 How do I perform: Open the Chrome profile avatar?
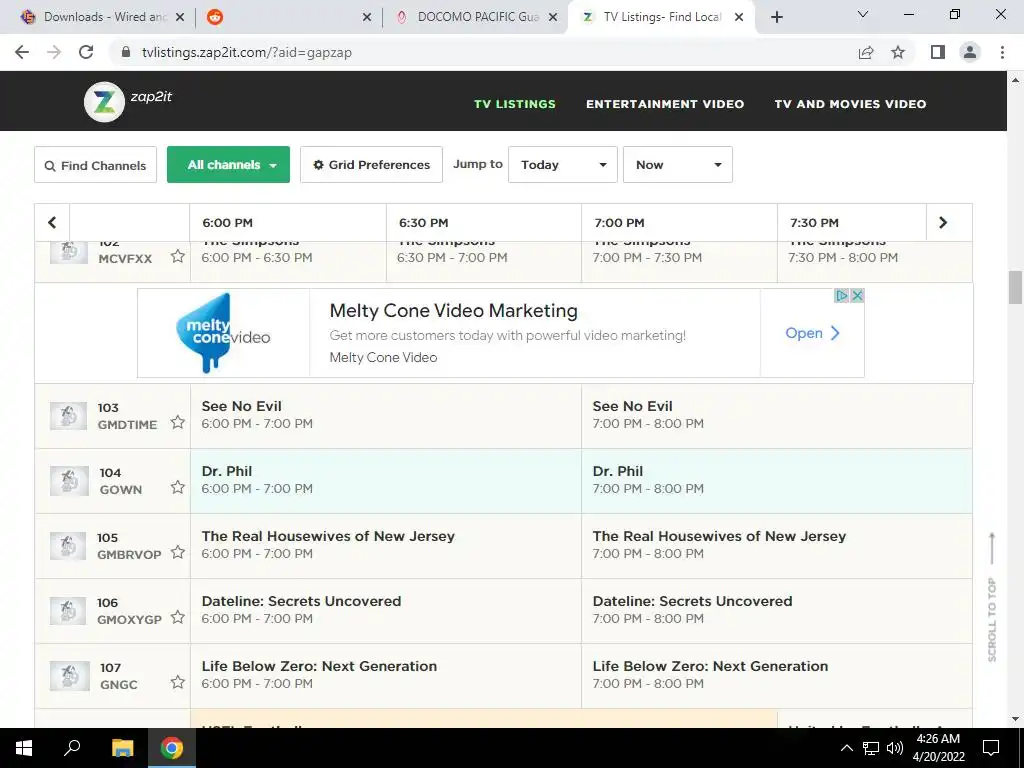click(x=970, y=52)
